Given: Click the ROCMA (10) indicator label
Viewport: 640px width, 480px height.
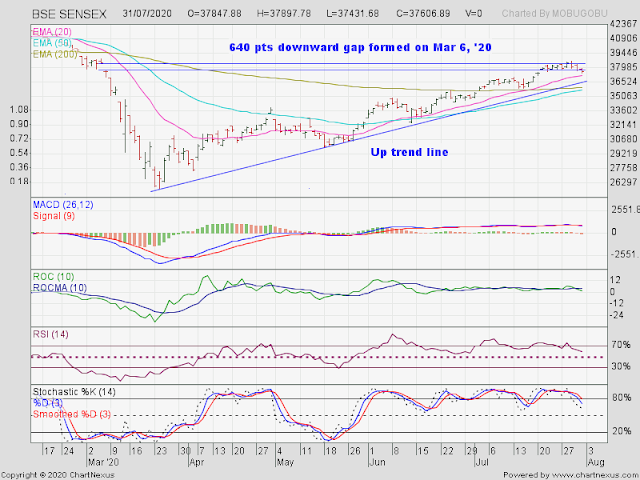Looking at the screenshot, I should click(60, 288).
